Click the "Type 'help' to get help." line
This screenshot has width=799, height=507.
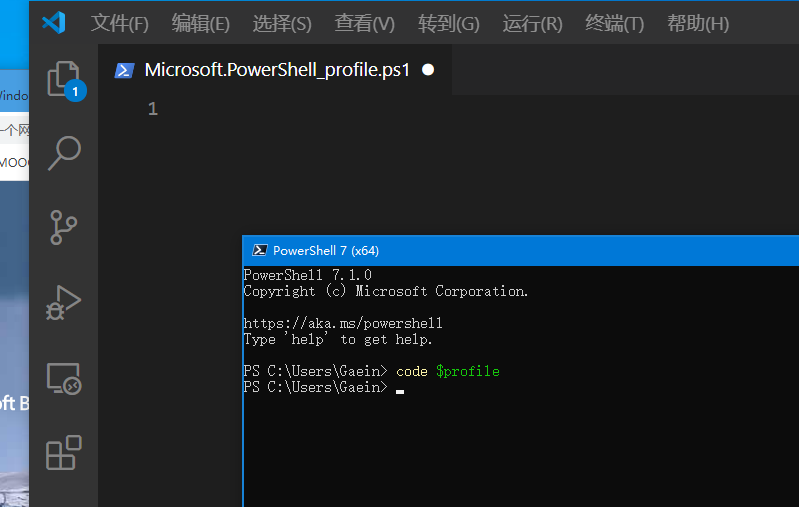338,339
